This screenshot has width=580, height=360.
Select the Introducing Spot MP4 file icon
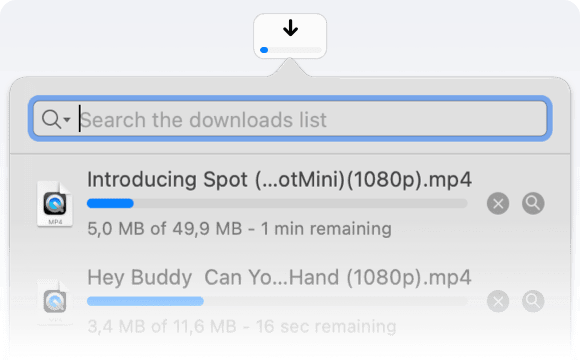coord(55,203)
